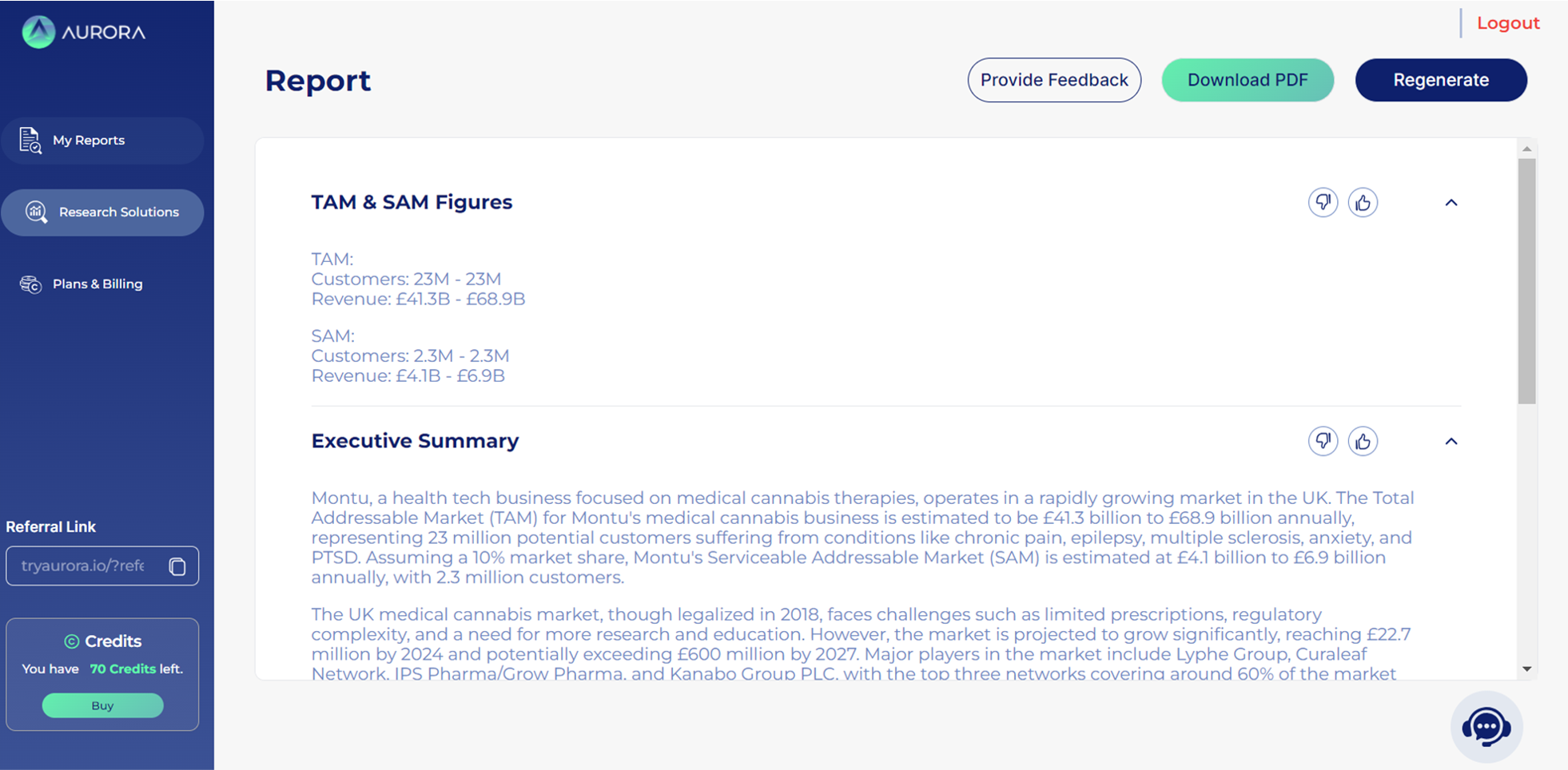This screenshot has height=770, width=1568.
Task: Copy the referral link via clipboard icon
Action: (177, 566)
